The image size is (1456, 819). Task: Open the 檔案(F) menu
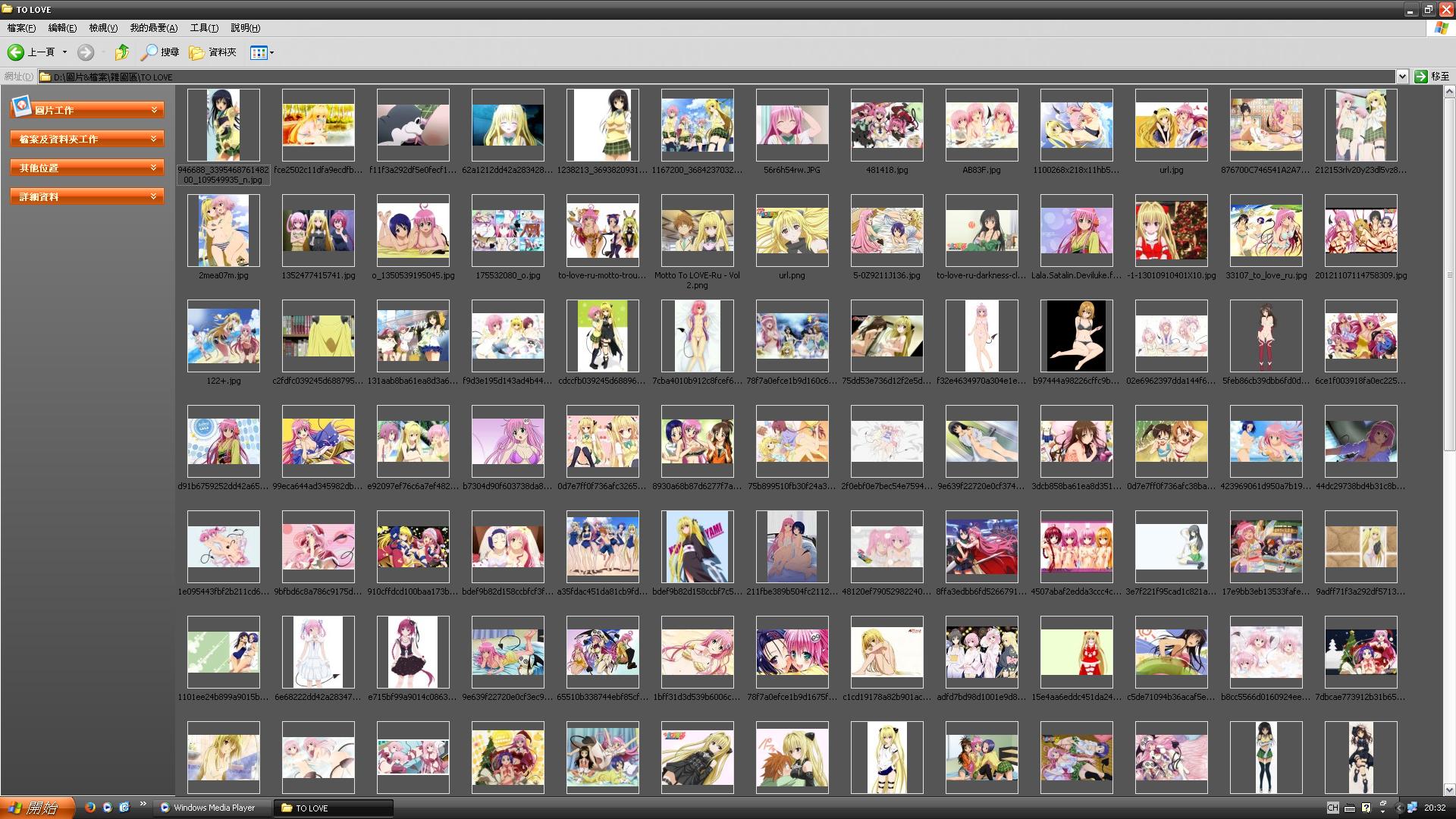(21, 28)
